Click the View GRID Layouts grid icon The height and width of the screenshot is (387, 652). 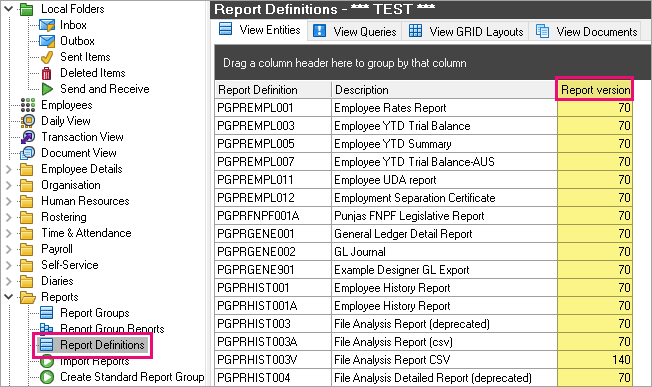(415, 31)
